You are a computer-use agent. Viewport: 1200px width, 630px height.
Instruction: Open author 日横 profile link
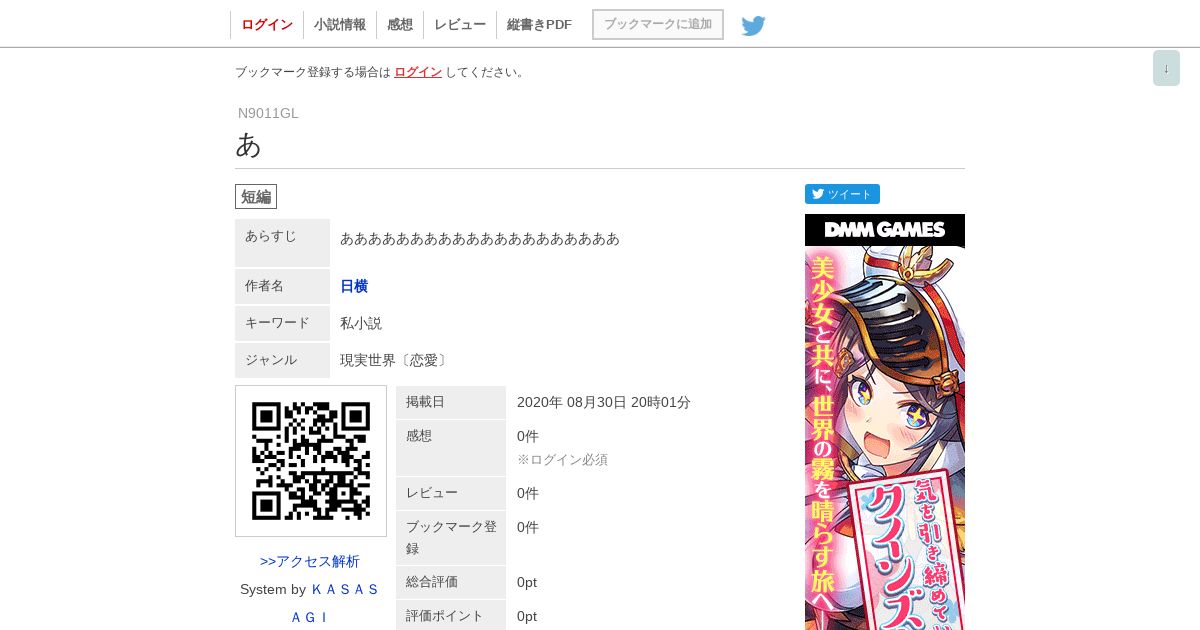pos(354,286)
